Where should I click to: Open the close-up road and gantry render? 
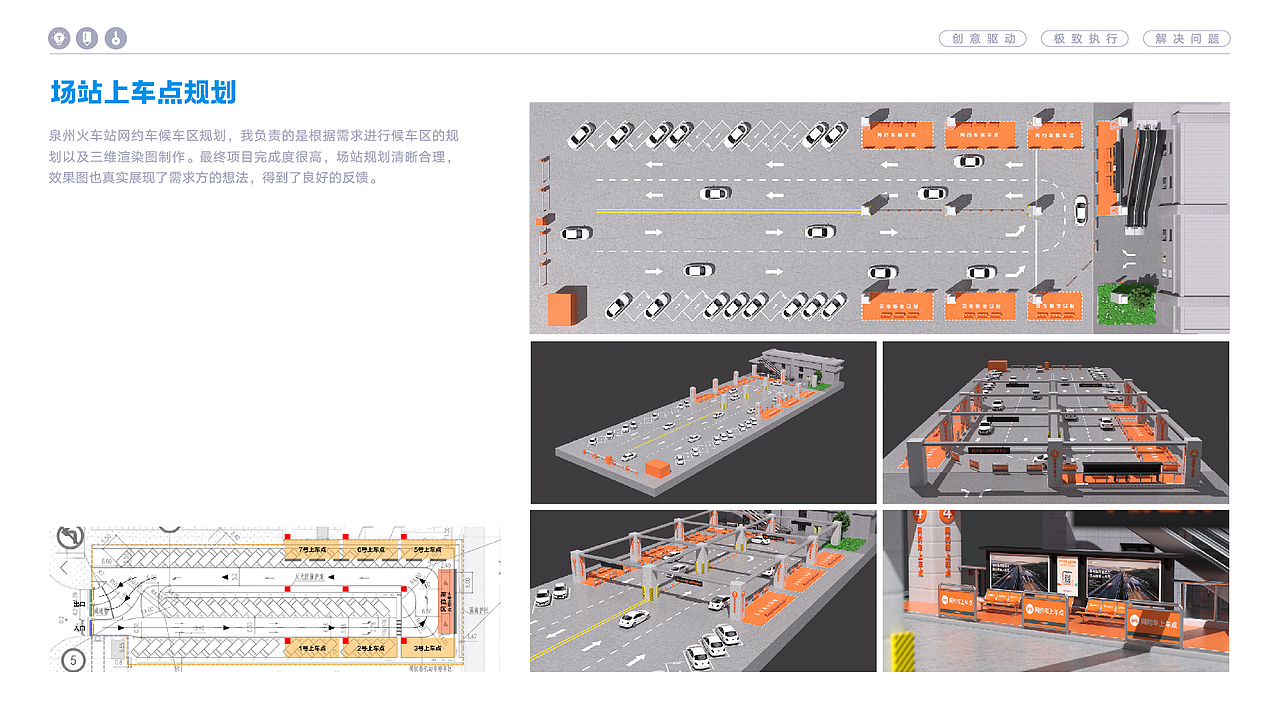tap(703, 591)
